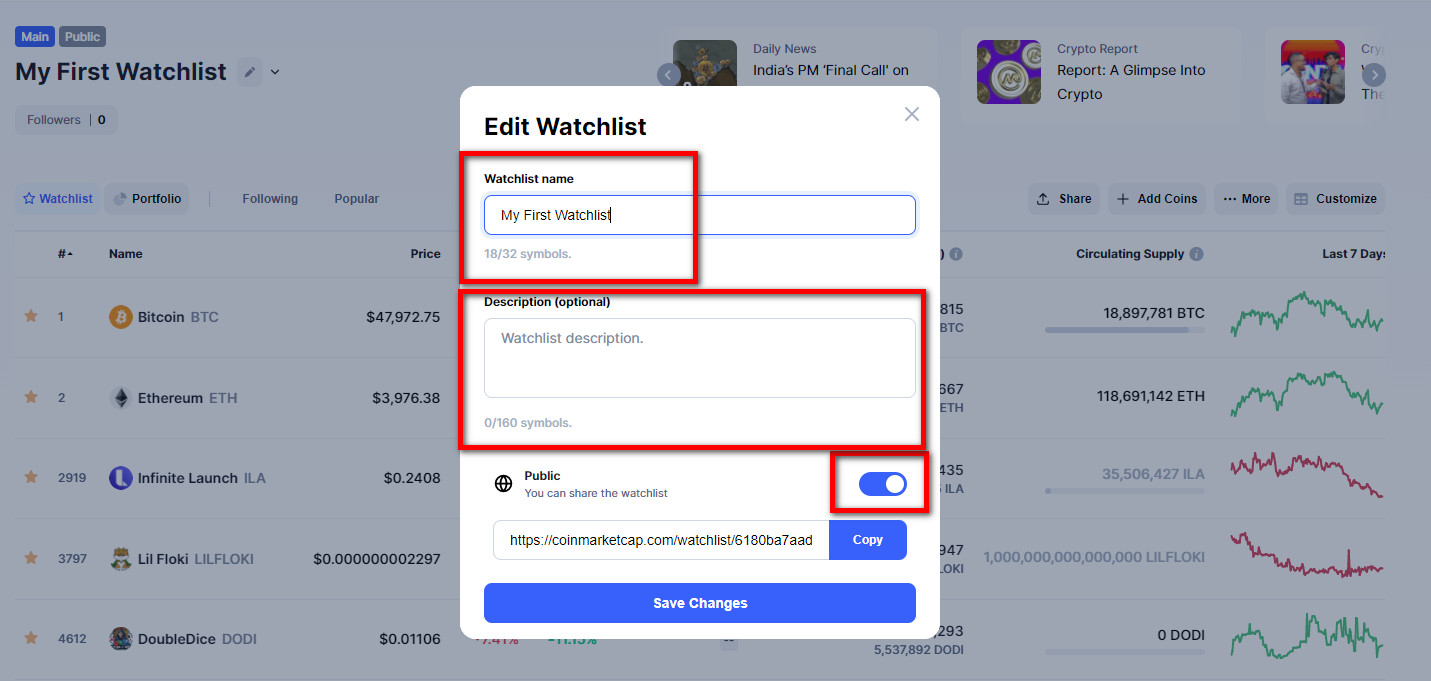Click the Watchlist description text area
This screenshot has width=1431, height=681.
pos(700,358)
